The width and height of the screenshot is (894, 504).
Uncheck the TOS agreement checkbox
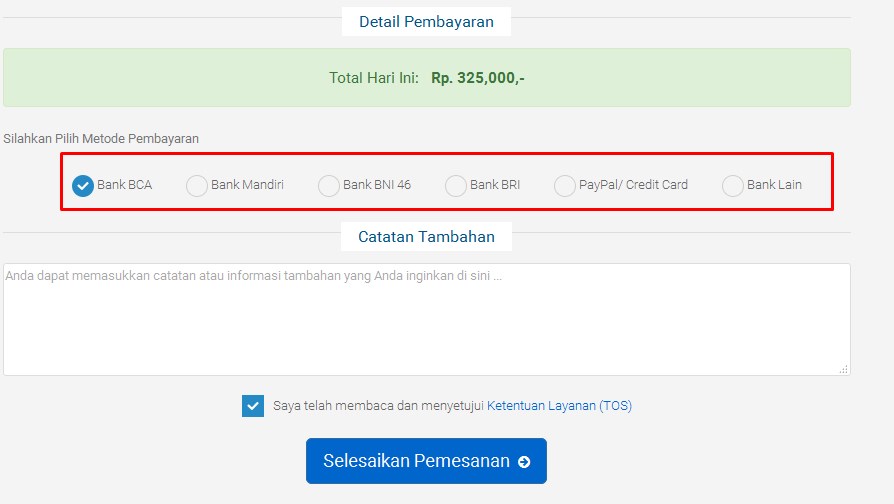click(253, 406)
